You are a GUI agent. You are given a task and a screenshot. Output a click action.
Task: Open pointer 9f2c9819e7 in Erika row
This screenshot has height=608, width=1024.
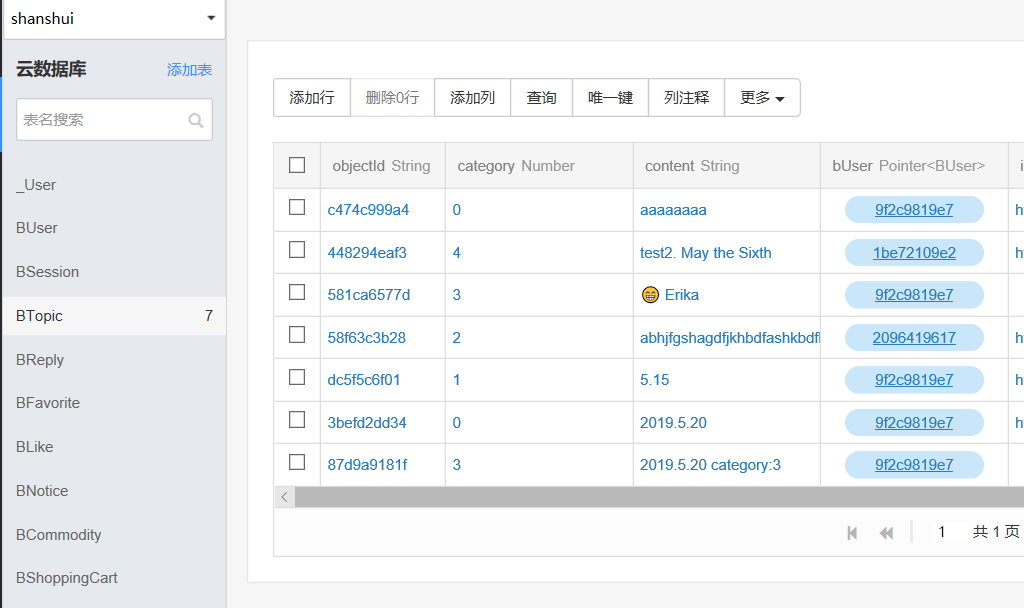tap(914, 295)
